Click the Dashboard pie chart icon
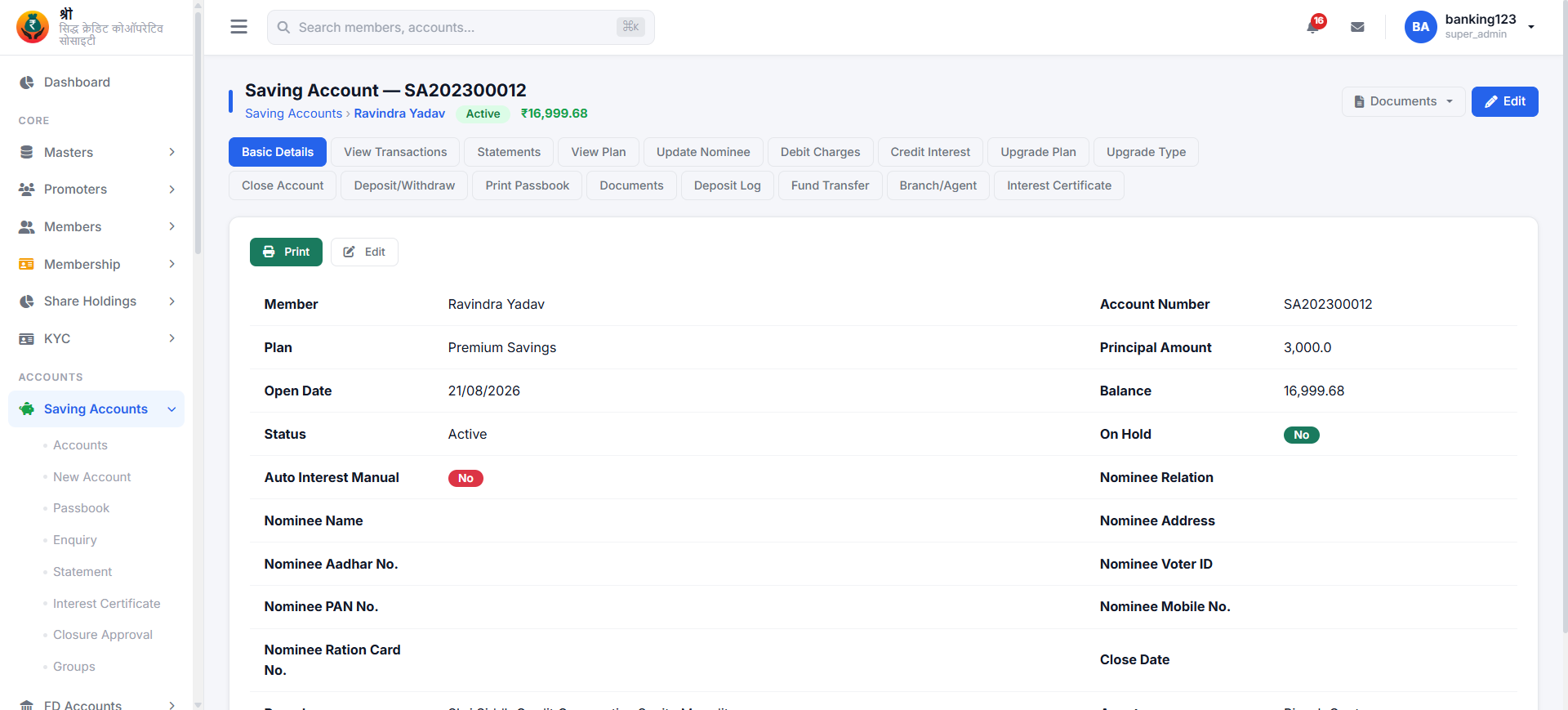The height and width of the screenshot is (710, 1568). [27, 83]
